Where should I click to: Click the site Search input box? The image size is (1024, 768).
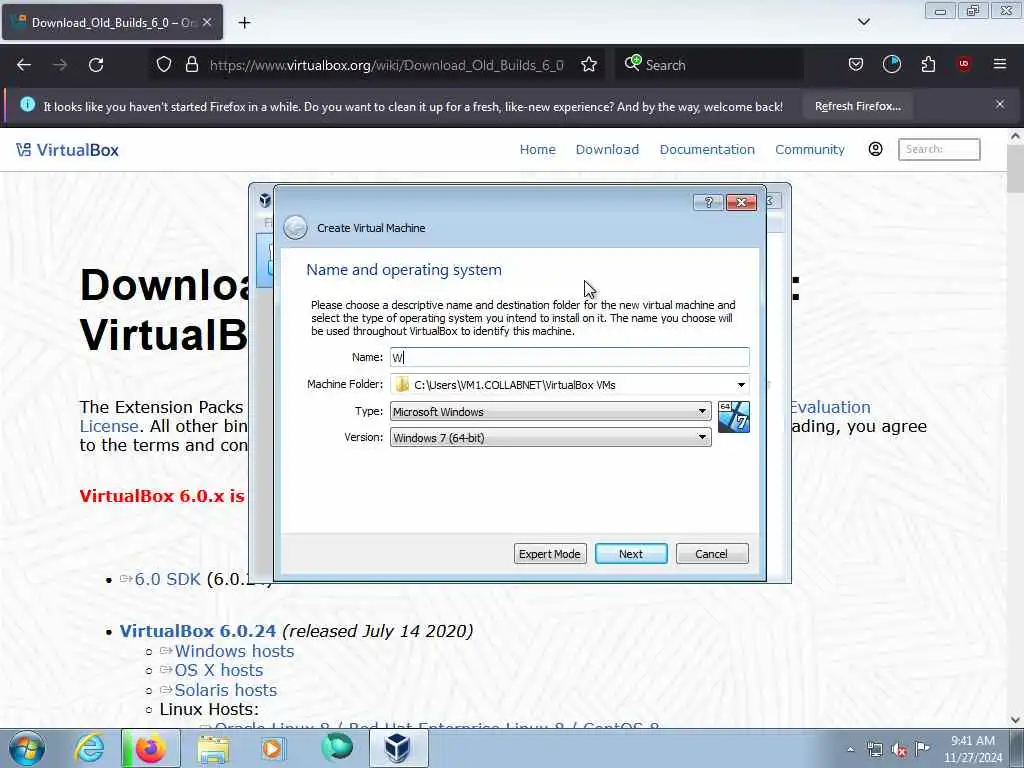coord(939,150)
